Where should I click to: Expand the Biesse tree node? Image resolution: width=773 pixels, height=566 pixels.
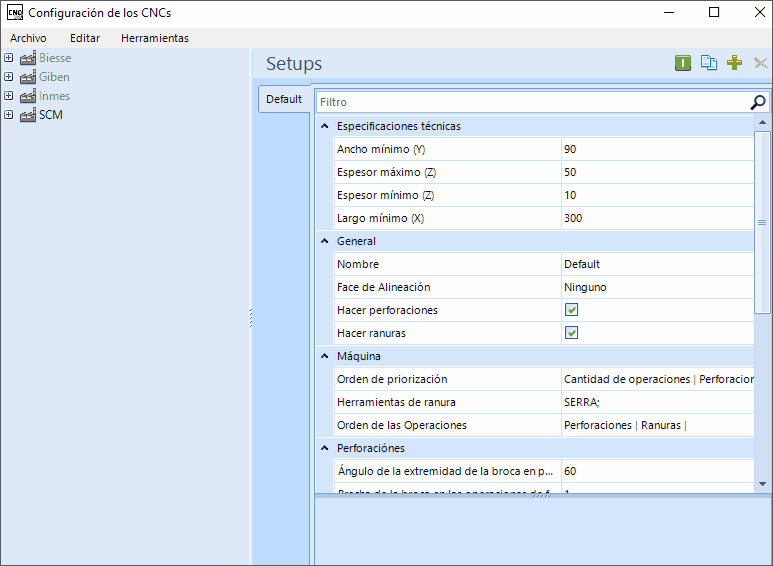click(8, 58)
